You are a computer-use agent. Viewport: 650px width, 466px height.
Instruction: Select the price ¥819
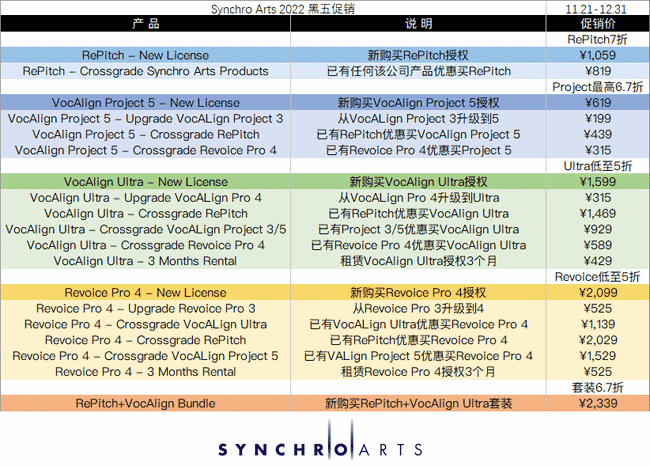pos(598,71)
